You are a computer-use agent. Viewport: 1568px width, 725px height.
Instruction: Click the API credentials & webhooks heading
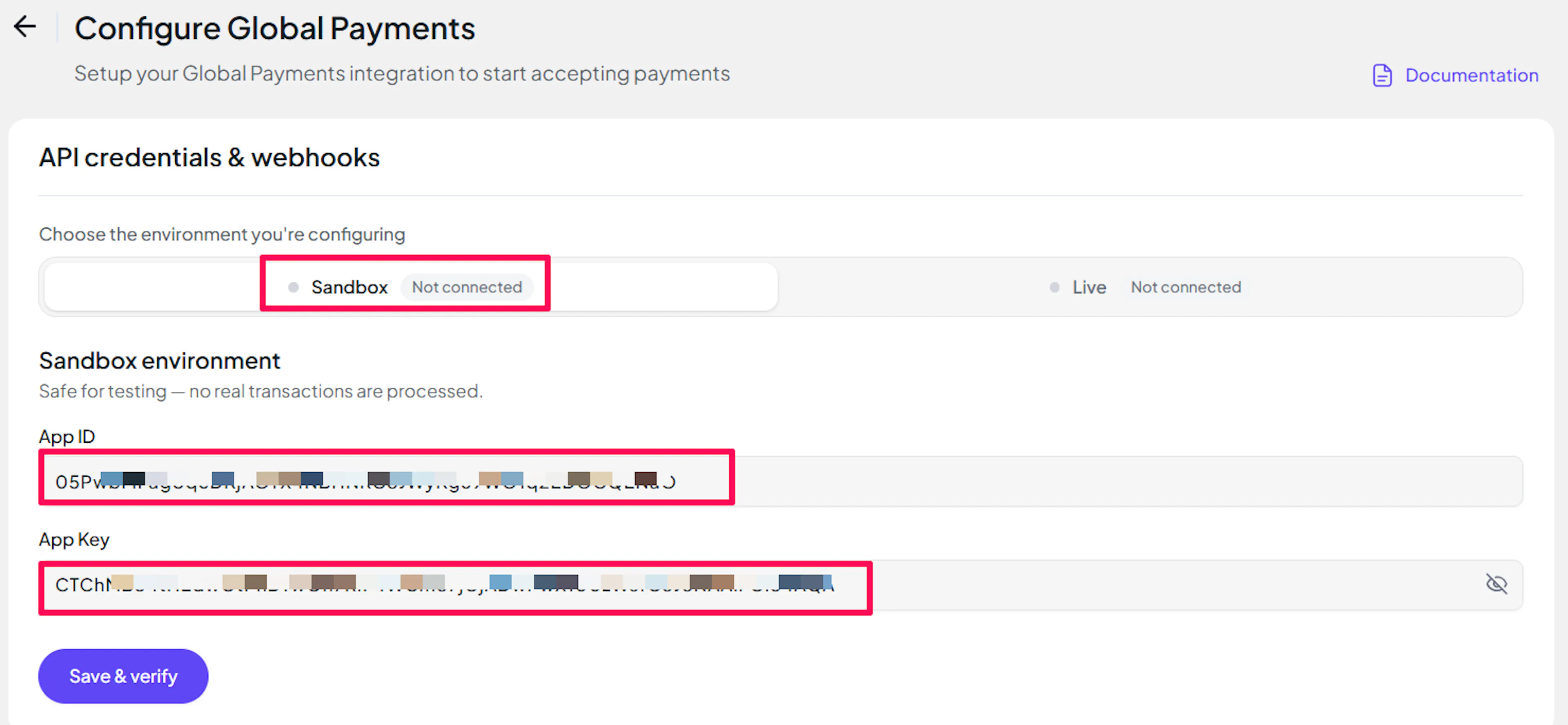tap(209, 158)
